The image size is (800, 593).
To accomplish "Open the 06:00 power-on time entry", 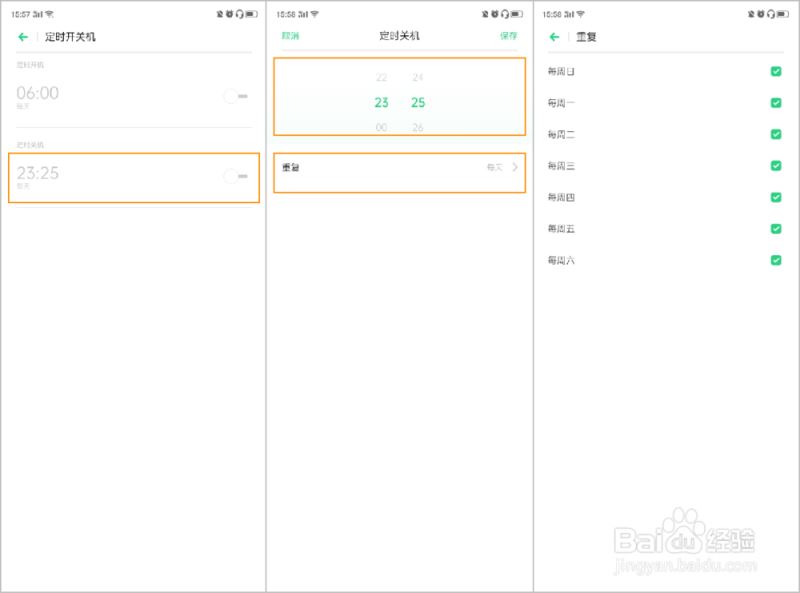I will tap(134, 96).
